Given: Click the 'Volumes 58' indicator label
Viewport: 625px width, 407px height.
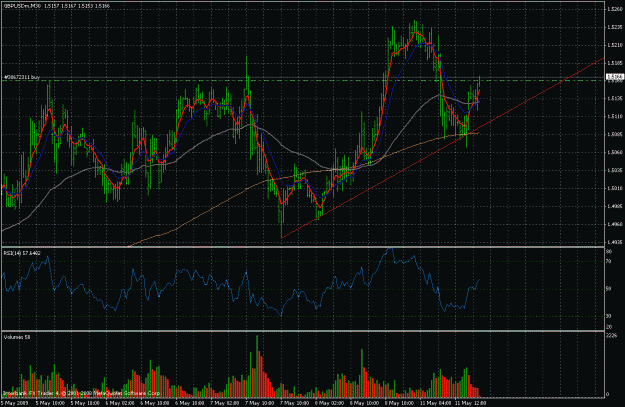Looking at the screenshot, I should (17, 337).
